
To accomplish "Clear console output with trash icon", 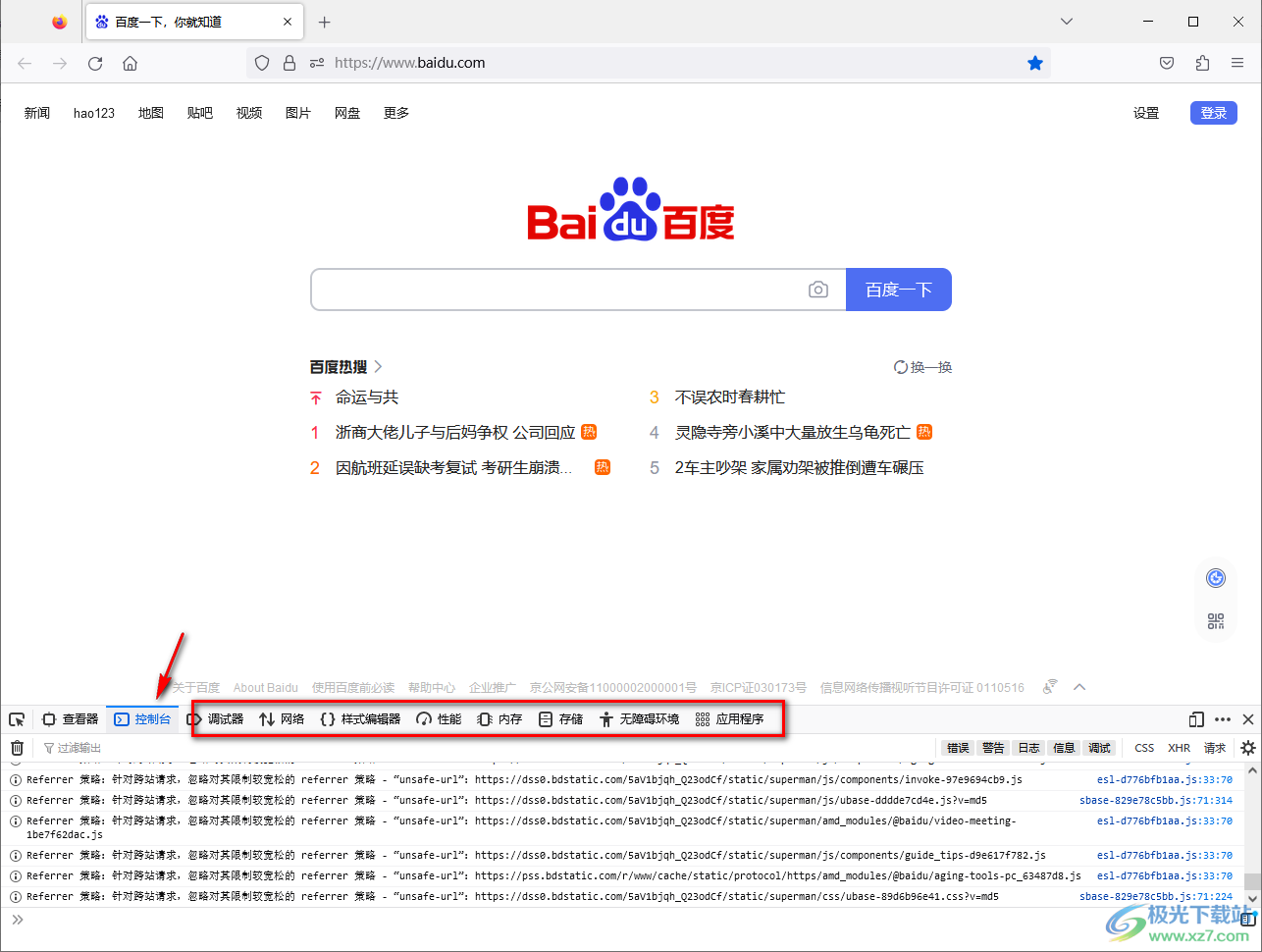I will coord(17,748).
